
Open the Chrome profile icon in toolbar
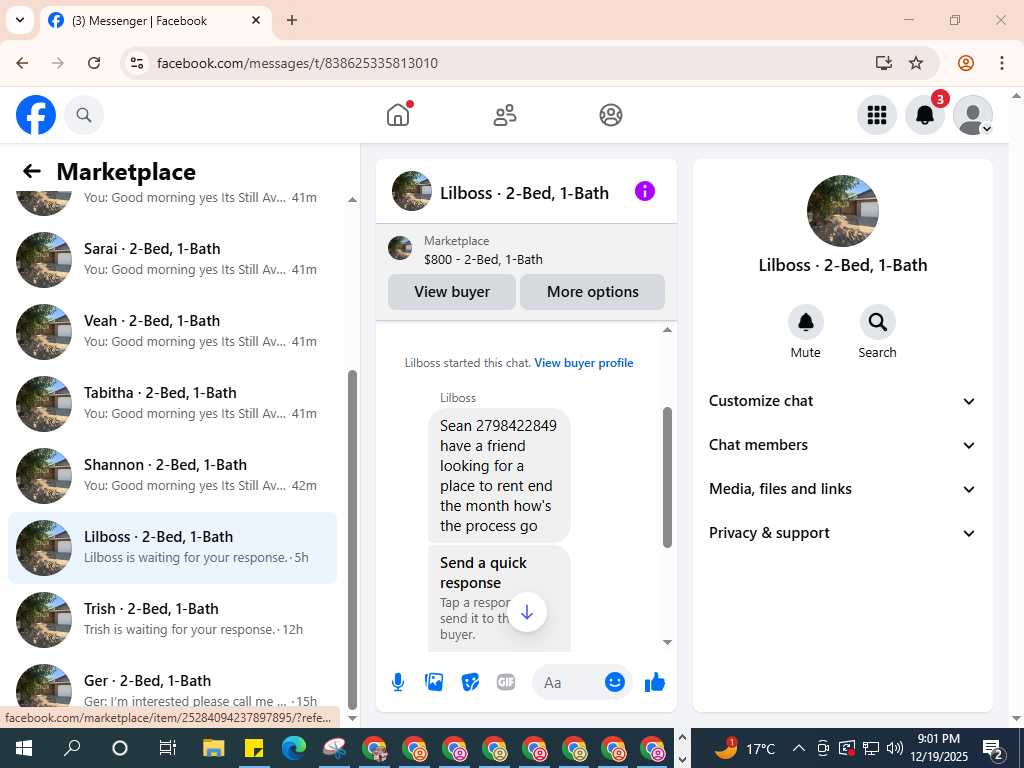point(966,63)
